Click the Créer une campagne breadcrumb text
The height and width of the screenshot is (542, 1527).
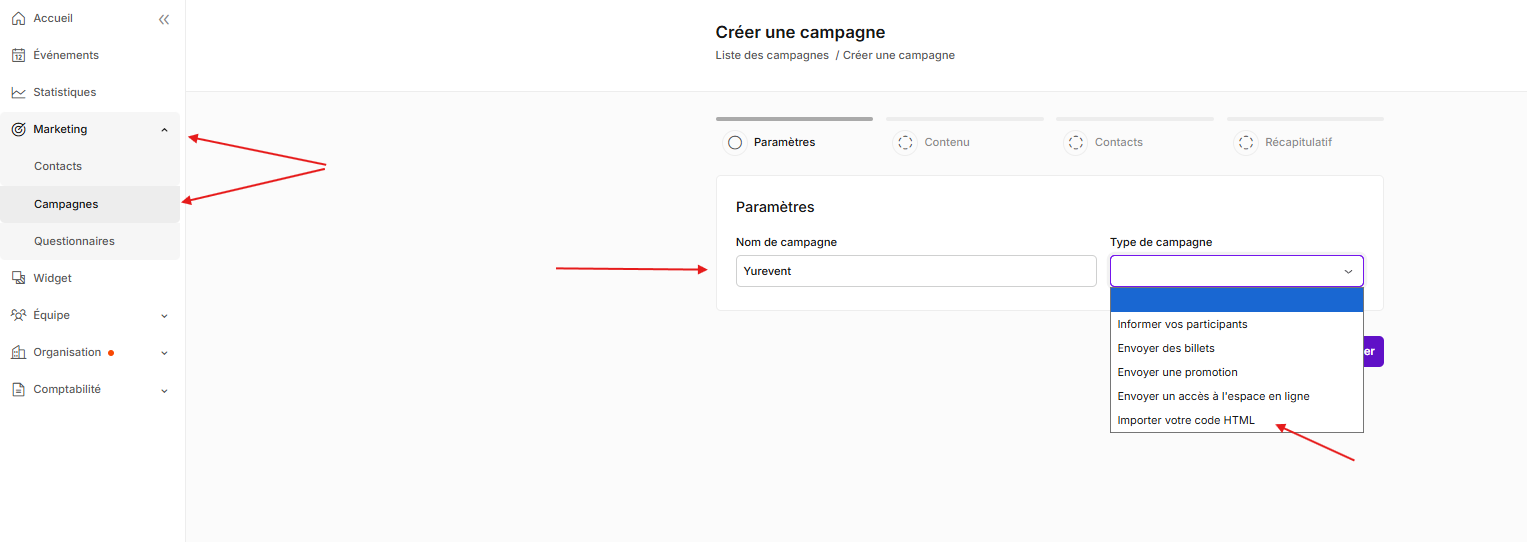pos(899,55)
